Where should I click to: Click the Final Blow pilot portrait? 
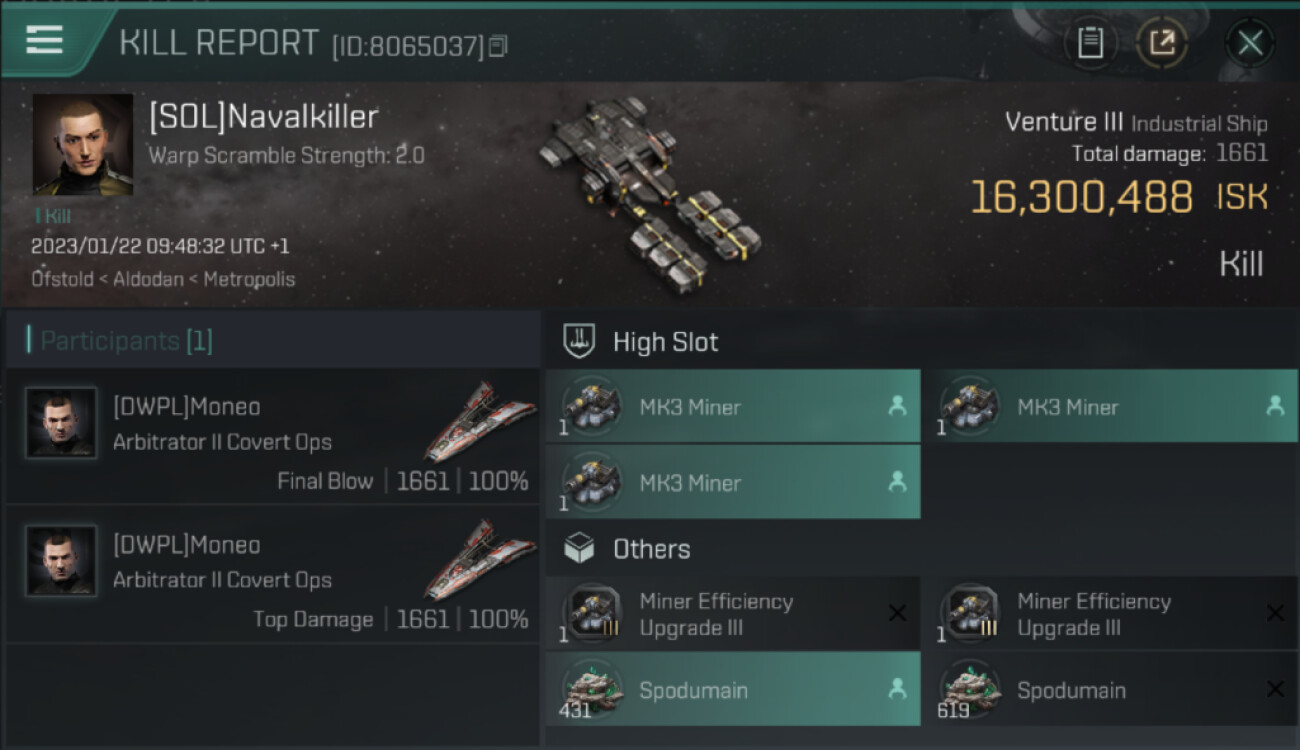[61, 423]
